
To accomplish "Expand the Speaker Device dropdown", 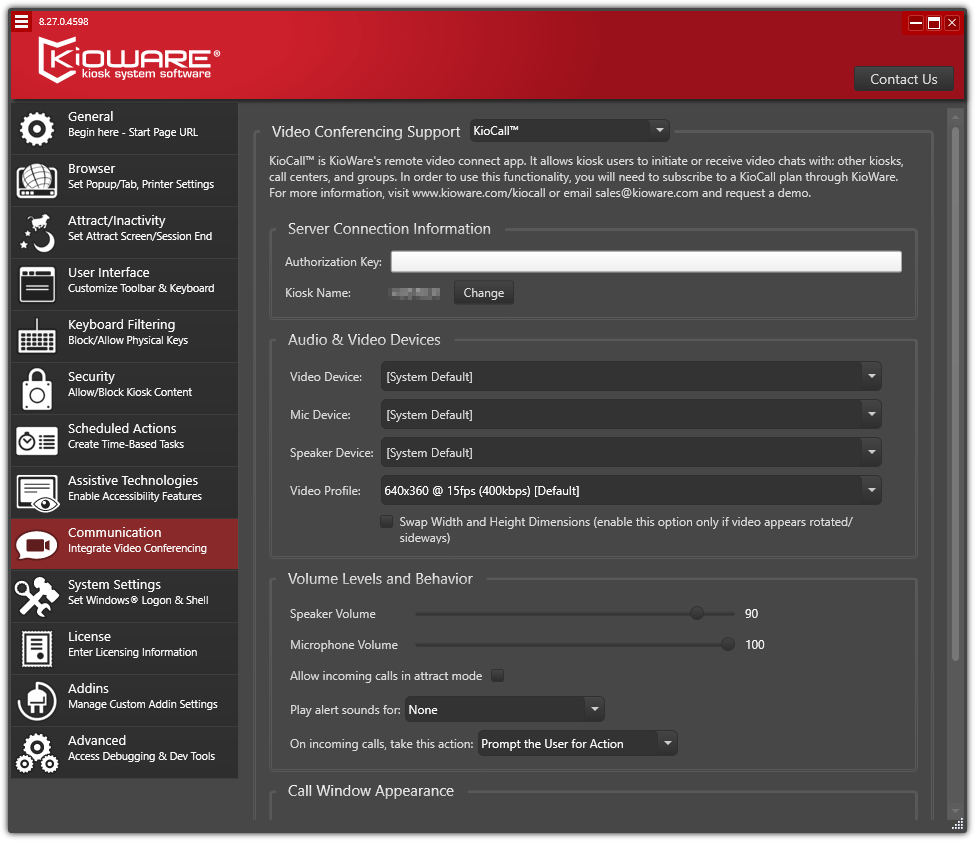I will tap(631, 453).
